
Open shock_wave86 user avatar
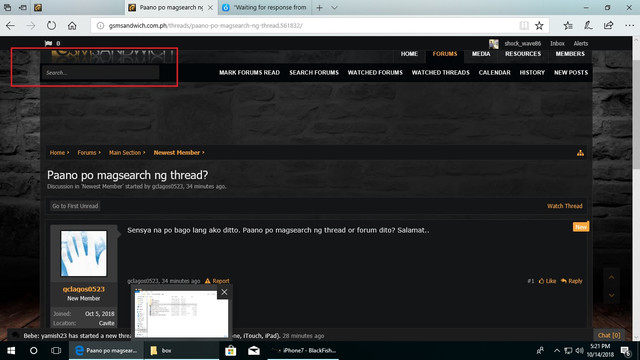point(493,44)
